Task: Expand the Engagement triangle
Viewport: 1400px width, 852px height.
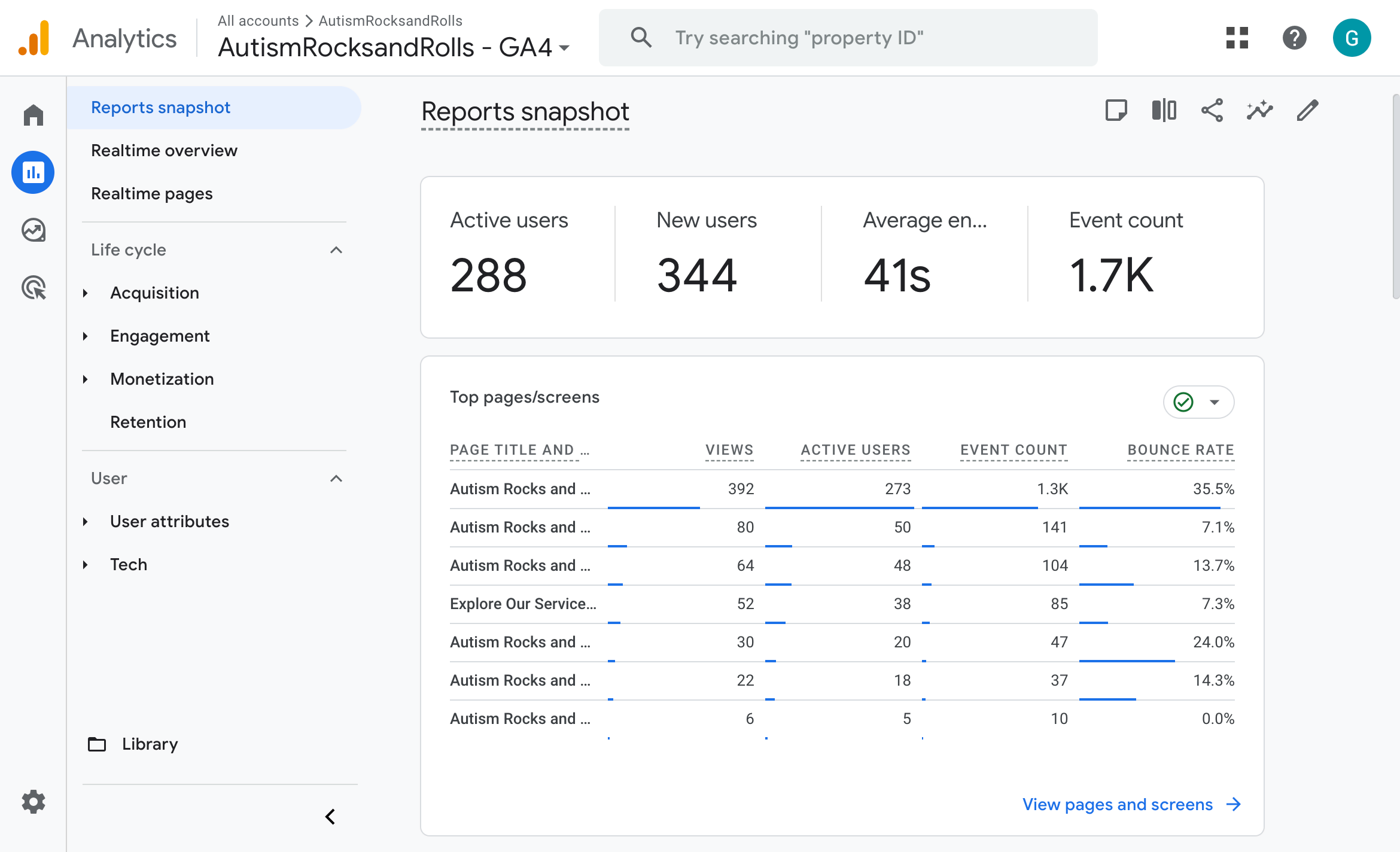Action: tap(86, 336)
